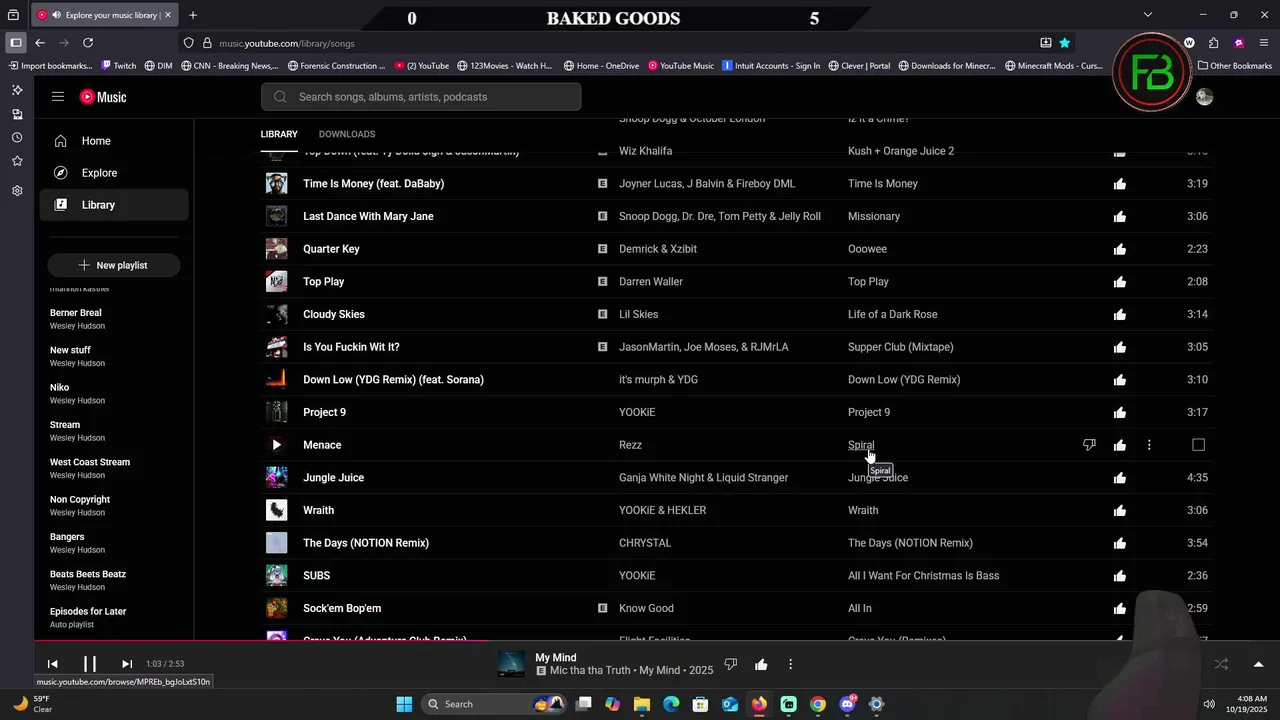Select Library in the sidebar

[x=114, y=205]
